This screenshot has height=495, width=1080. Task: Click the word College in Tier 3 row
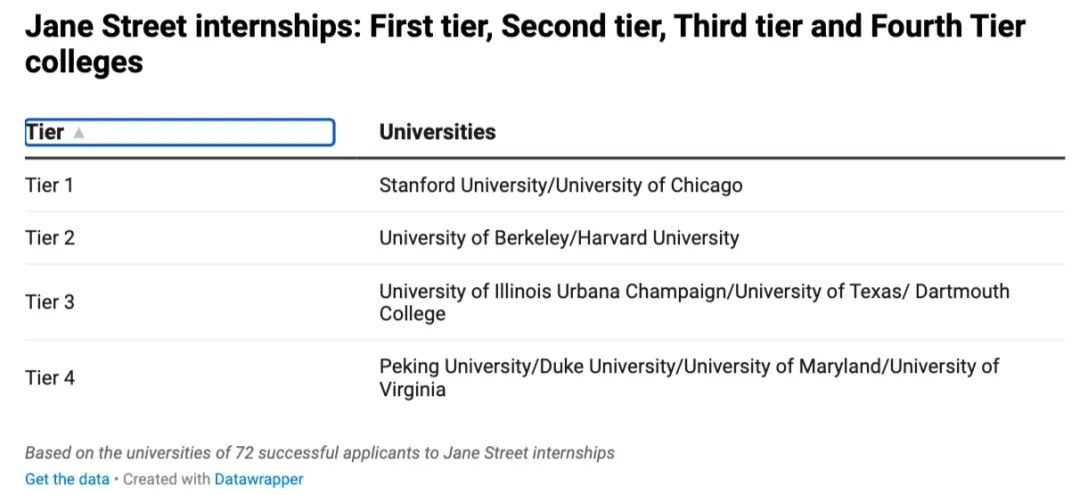(413, 314)
